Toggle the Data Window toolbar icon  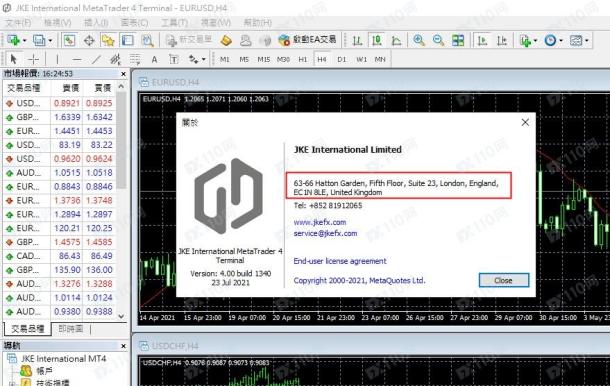[x=89, y=40]
